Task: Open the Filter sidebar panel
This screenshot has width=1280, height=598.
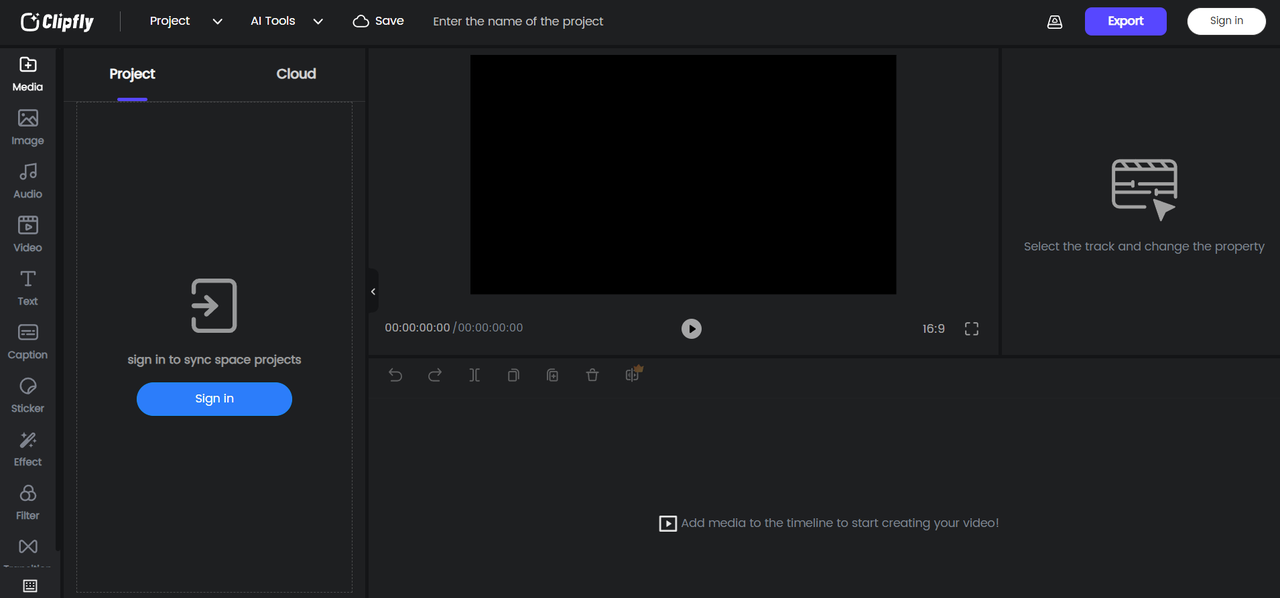Action: click(28, 502)
